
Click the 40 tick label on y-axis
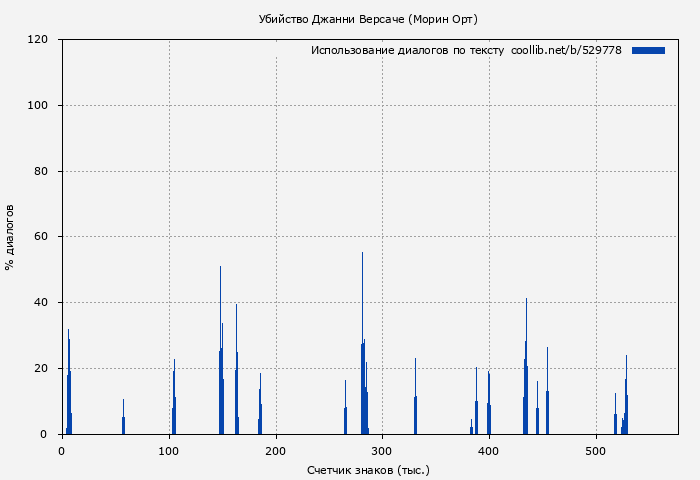42,303
